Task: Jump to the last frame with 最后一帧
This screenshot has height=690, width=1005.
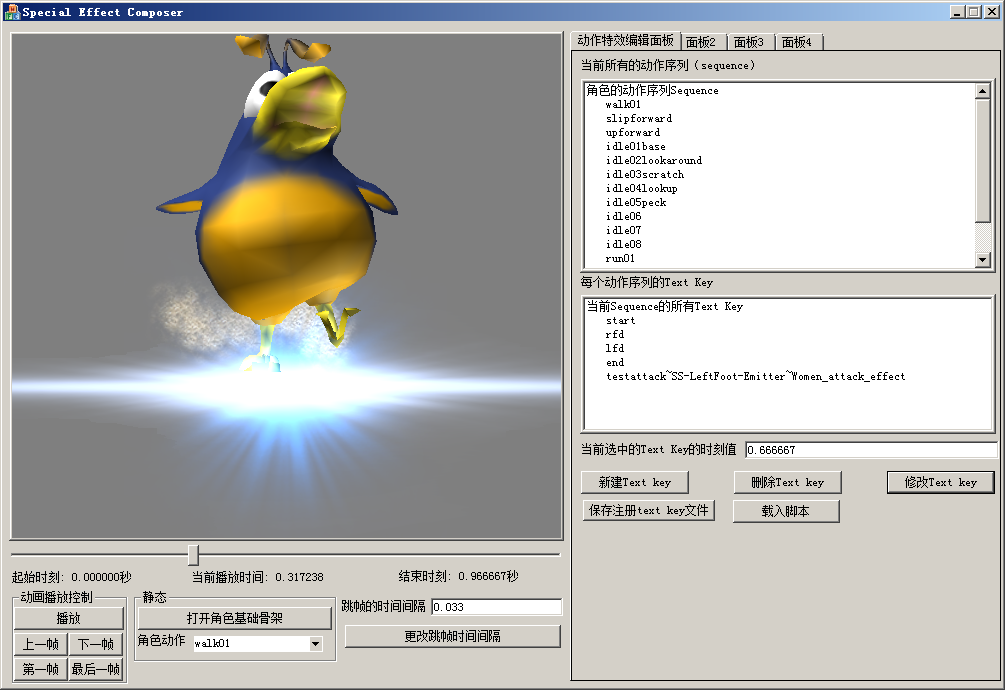Action: point(96,669)
